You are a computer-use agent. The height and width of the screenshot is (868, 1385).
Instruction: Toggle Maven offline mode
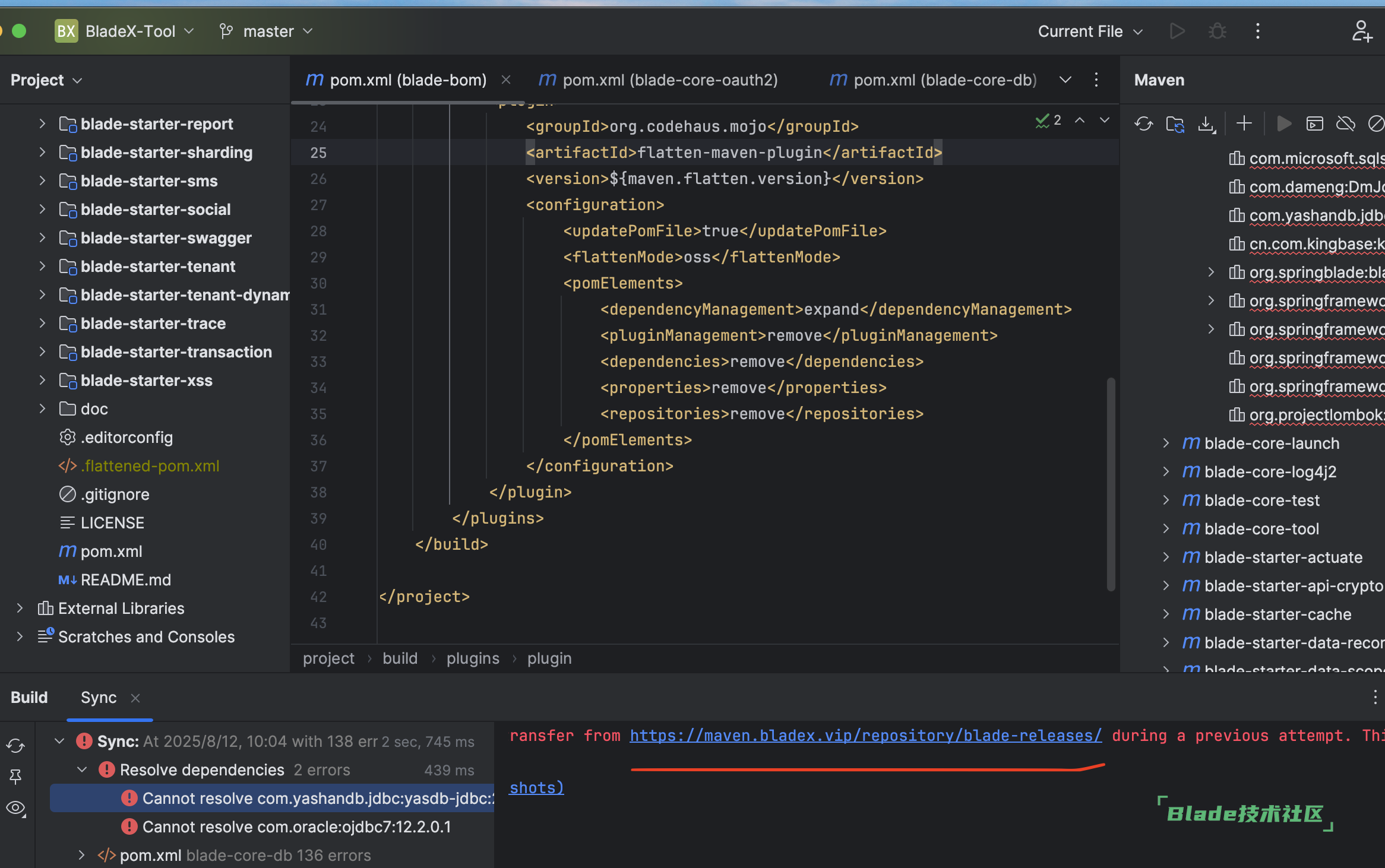[1345, 123]
